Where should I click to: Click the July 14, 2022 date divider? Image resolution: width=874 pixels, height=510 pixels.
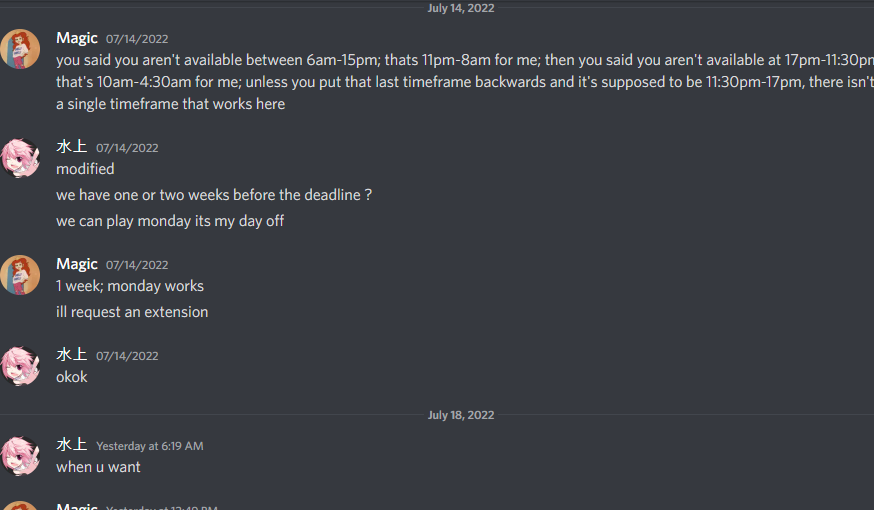pyautogui.click(x=461, y=8)
